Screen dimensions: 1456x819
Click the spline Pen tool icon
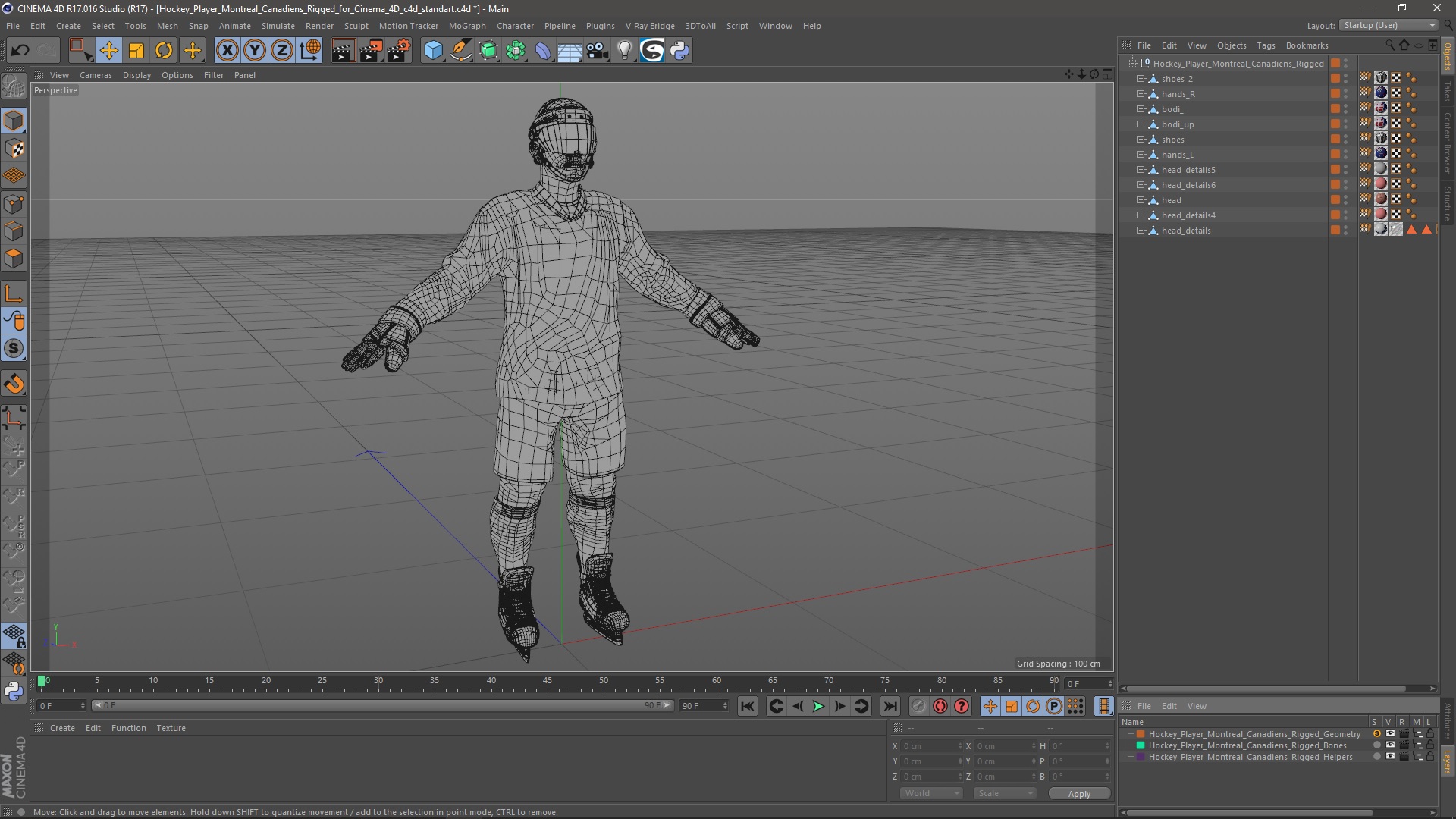tap(461, 51)
